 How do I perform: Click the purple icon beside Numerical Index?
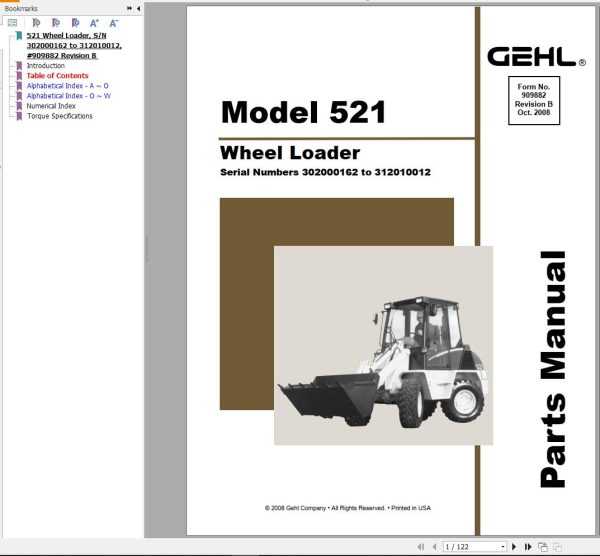tap(19, 106)
